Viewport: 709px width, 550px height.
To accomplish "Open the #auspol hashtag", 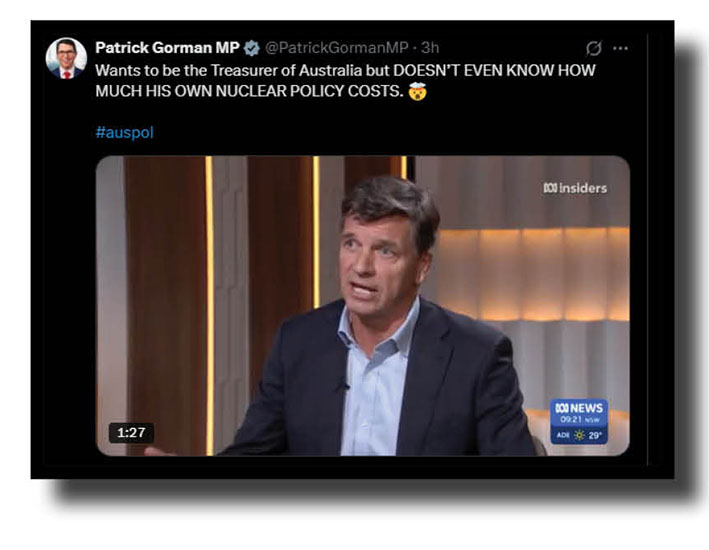I will click(x=125, y=133).
